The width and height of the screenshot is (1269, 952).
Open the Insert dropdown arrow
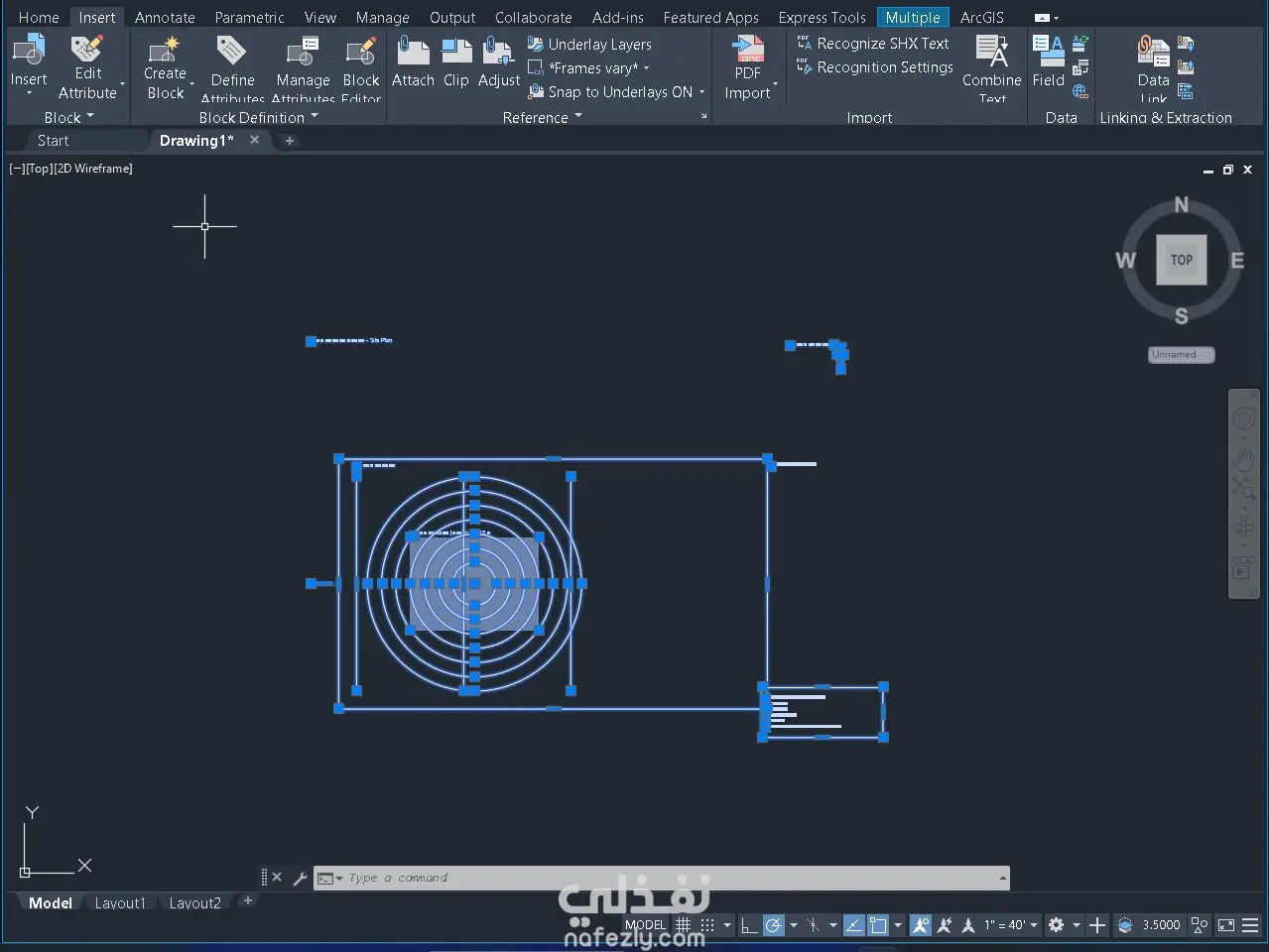pyautogui.click(x=29, y=93)
